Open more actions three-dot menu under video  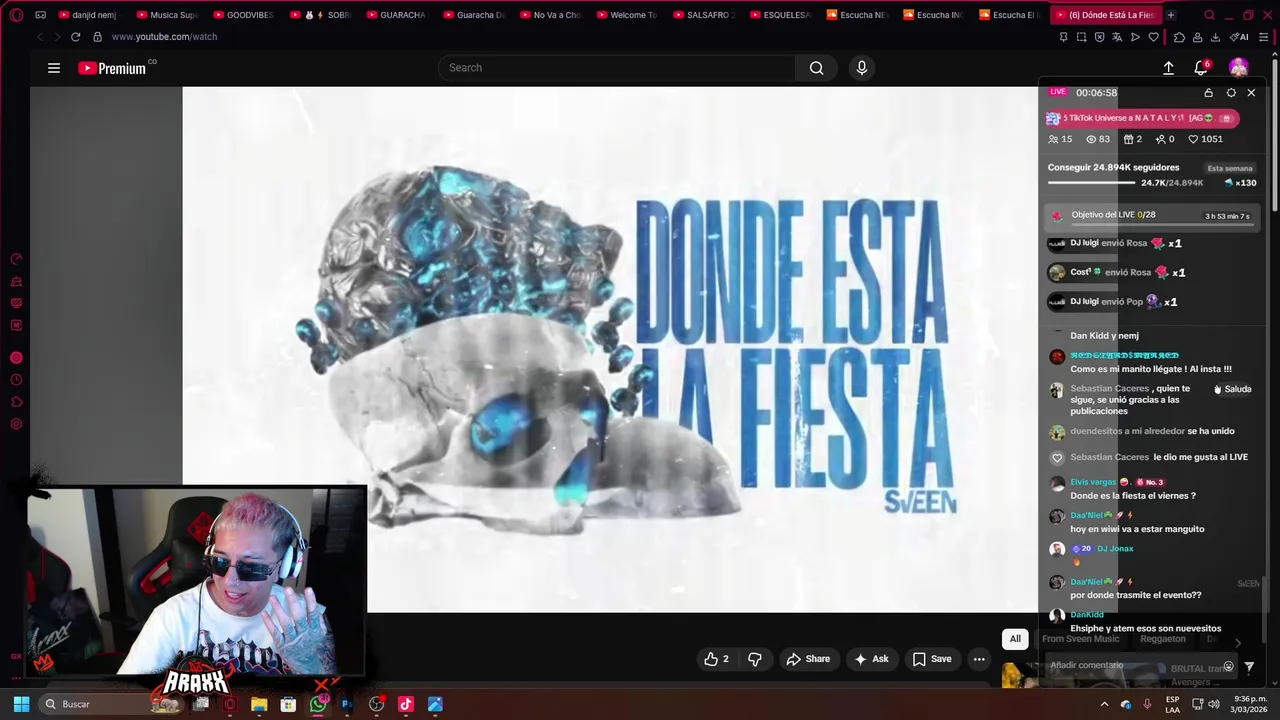[979, 659]
